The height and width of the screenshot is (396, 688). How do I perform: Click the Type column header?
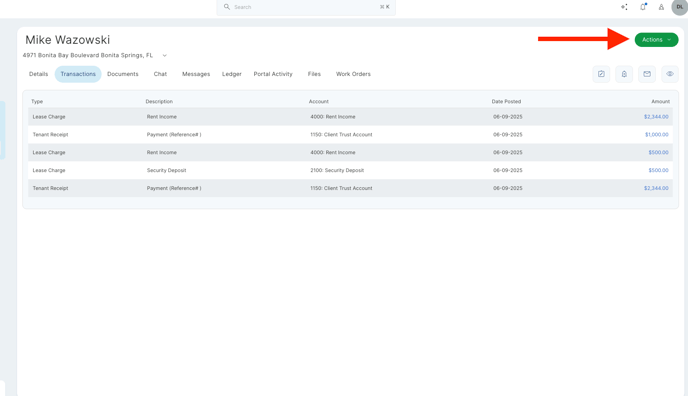[x=37, y=102]
